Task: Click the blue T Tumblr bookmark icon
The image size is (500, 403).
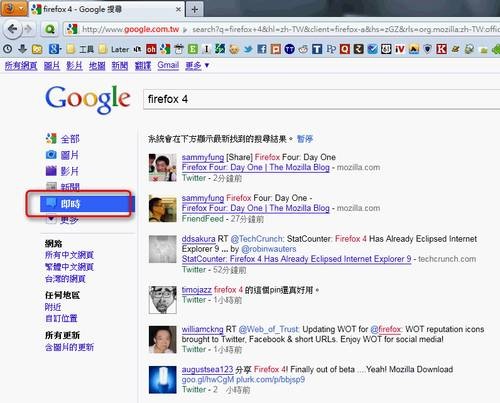Action: click(x=317, y=50)
